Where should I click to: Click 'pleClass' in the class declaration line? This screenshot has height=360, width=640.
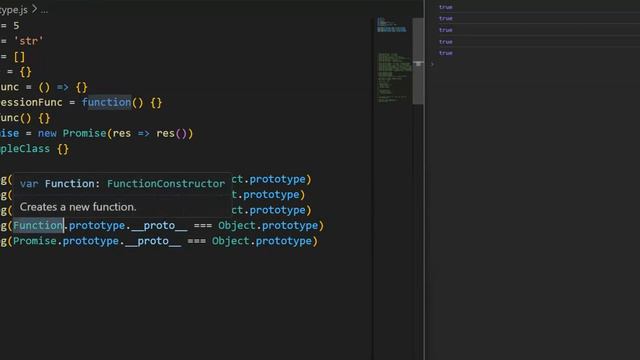click(x=25, y=149)
